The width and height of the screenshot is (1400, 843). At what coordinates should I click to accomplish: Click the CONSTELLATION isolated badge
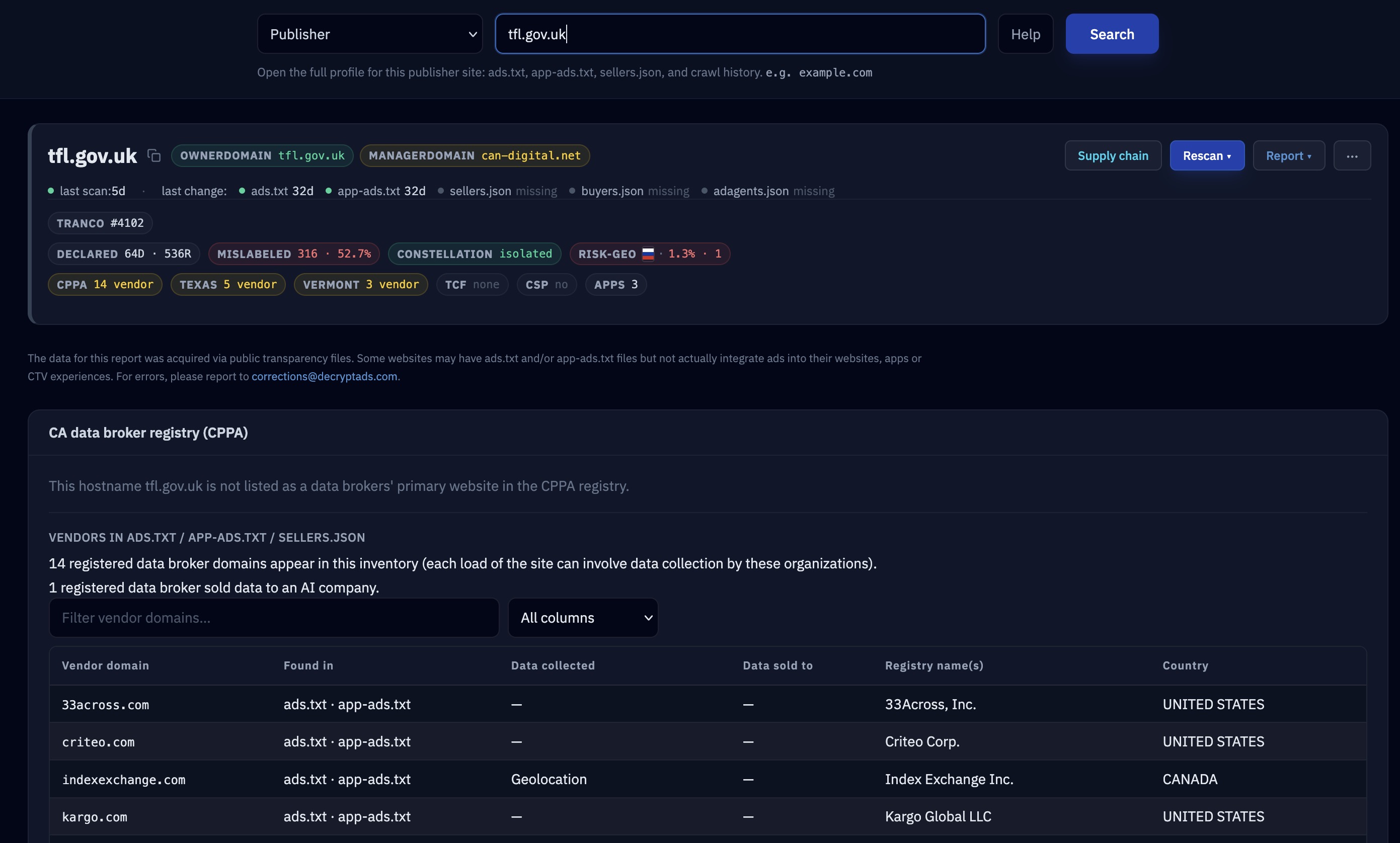475,254
